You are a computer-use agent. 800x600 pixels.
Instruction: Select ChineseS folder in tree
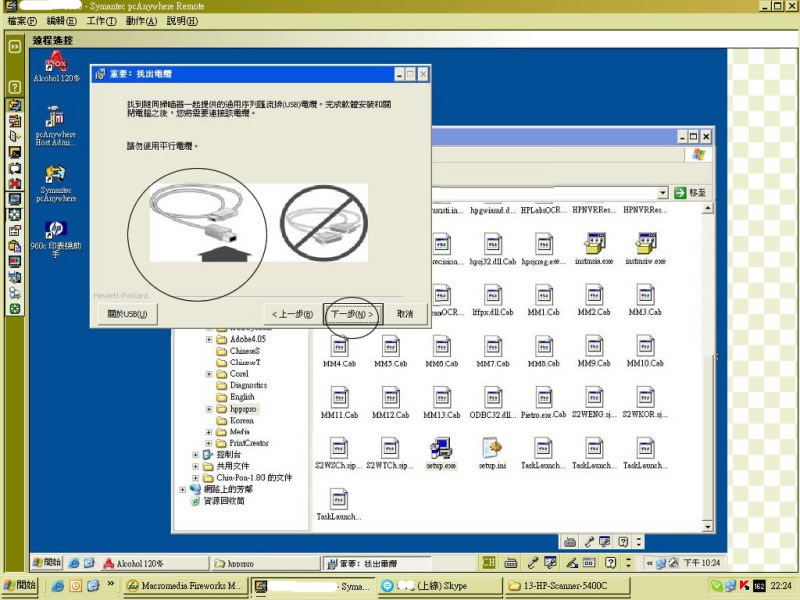pyautogui.click(x=238, y=351)
